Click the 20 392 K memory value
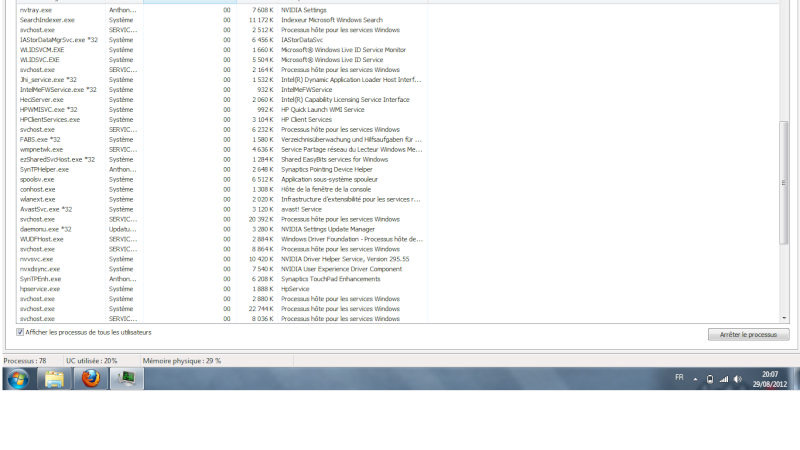Image resolution: width=800 pixels, height=450 pixels. pos(261,219)
